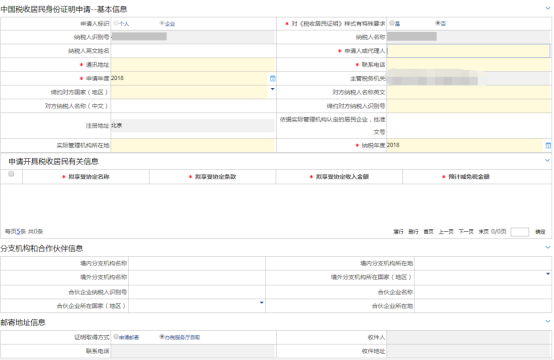This screenshot has height=360, width=554.
Task: Collapse the 申请开具税收居民有关信息 section
Action: click(x=548, y=160)
